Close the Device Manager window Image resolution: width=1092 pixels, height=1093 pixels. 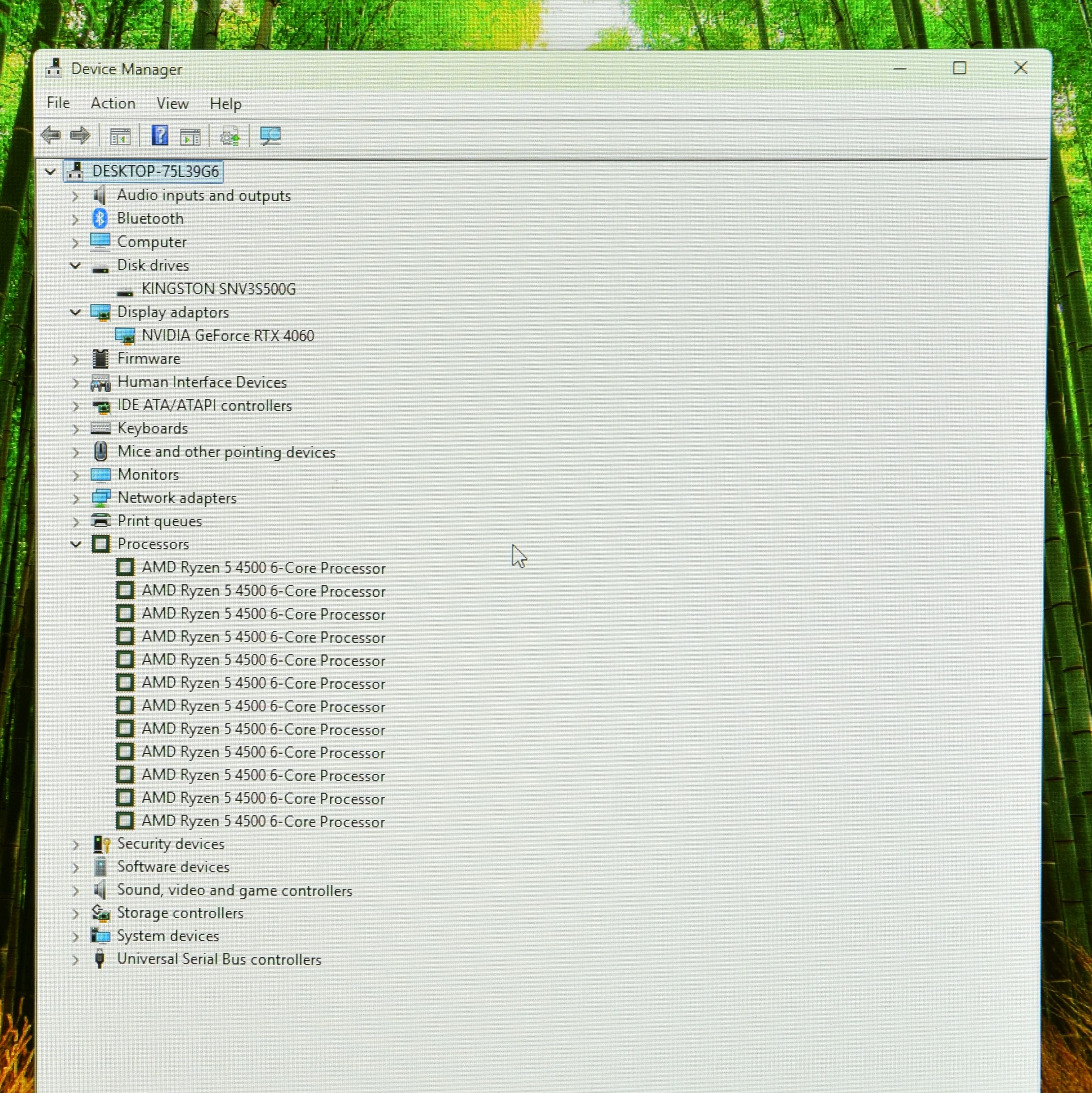click(1021, 68)
